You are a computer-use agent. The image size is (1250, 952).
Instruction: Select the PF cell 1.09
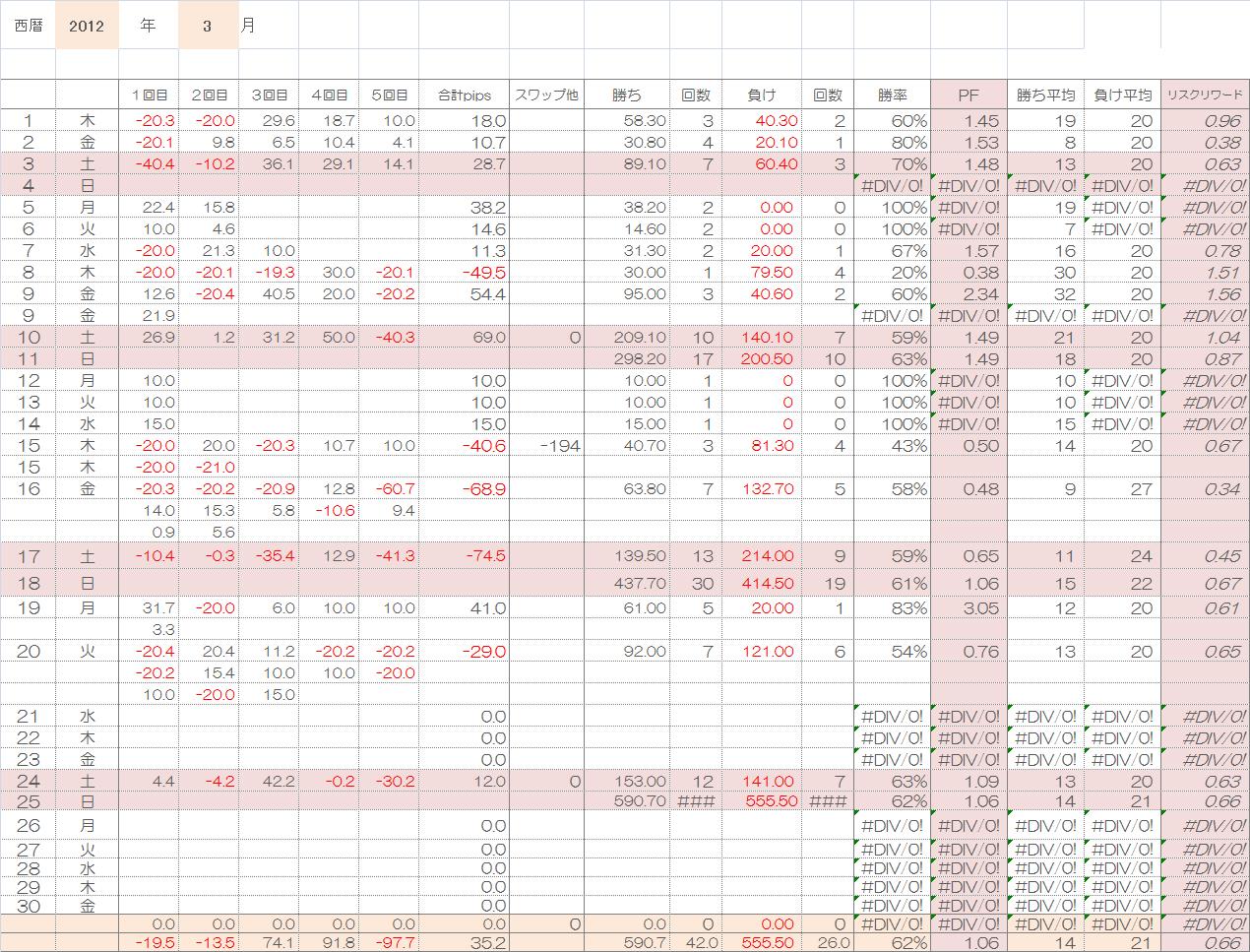969,781
